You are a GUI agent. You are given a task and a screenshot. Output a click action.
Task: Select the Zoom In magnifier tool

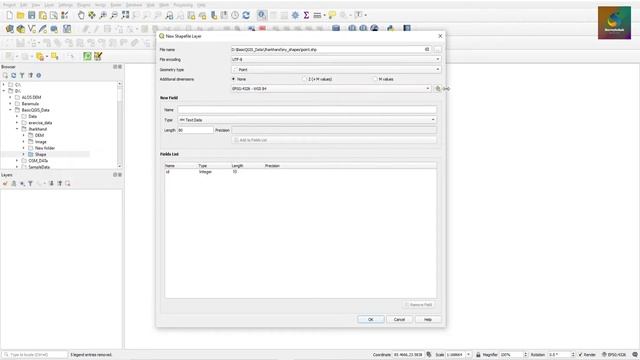tap(103, 16)
